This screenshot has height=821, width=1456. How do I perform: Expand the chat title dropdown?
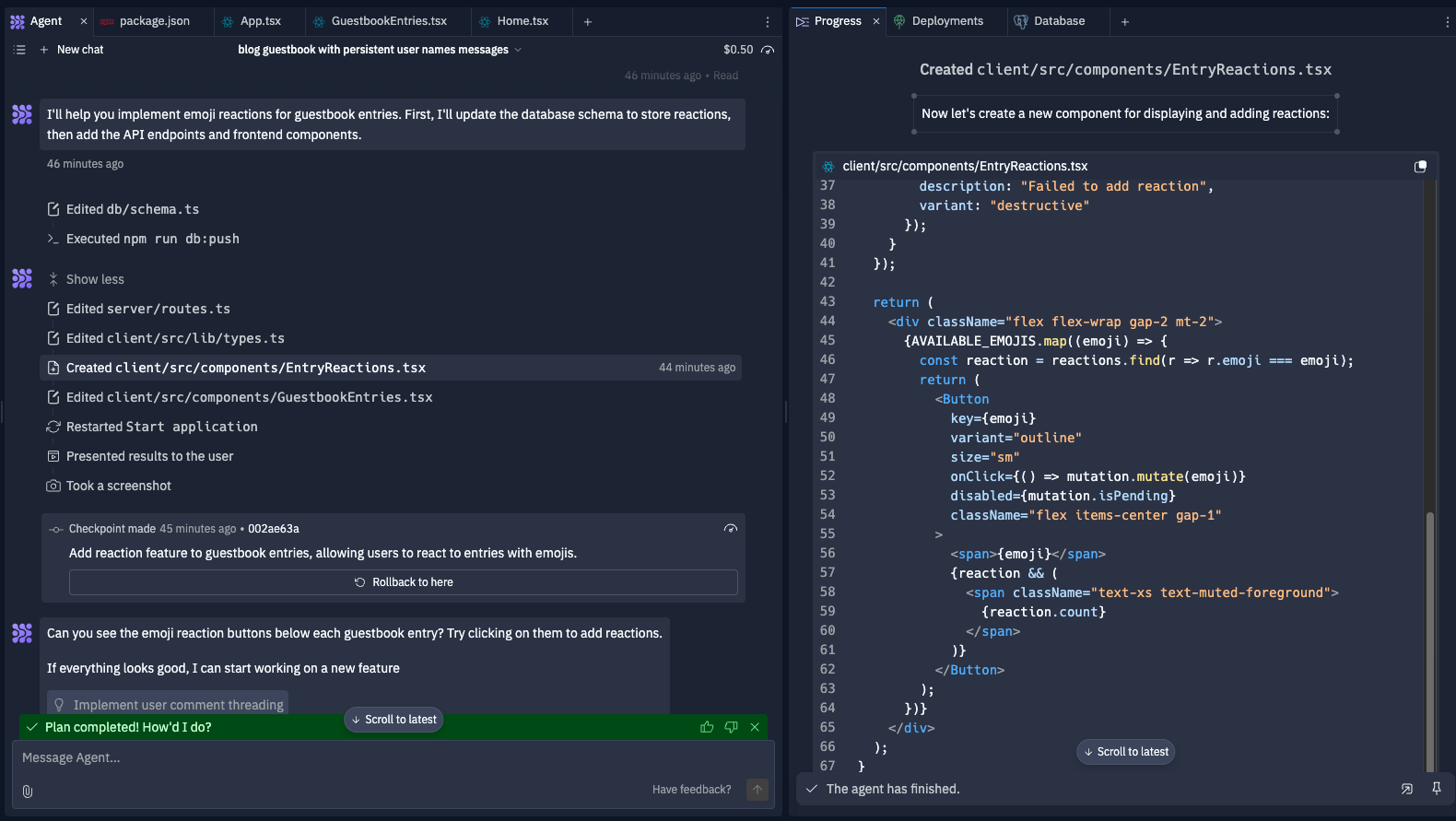pyautogui.click(x=518, y=50)
